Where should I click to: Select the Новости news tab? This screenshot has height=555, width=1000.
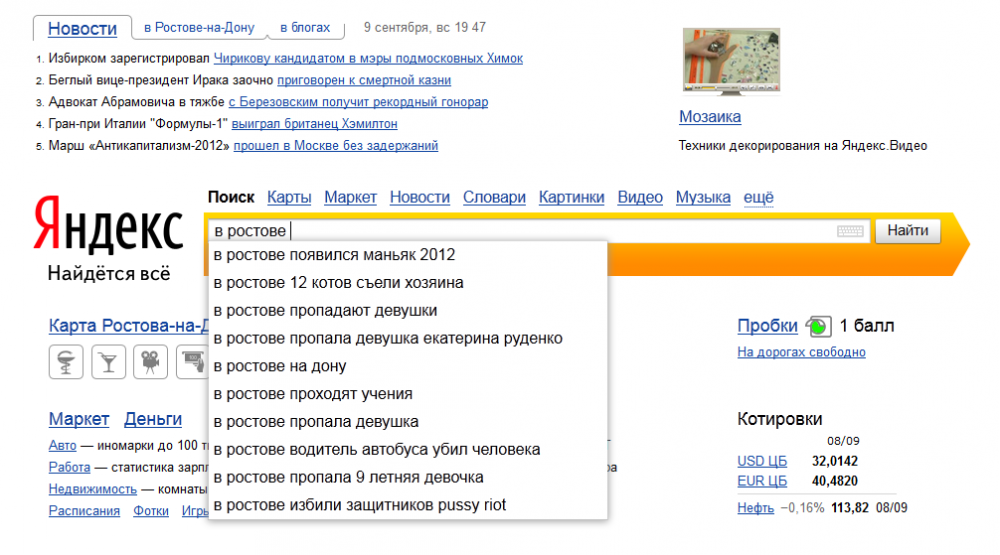(82, 29)
